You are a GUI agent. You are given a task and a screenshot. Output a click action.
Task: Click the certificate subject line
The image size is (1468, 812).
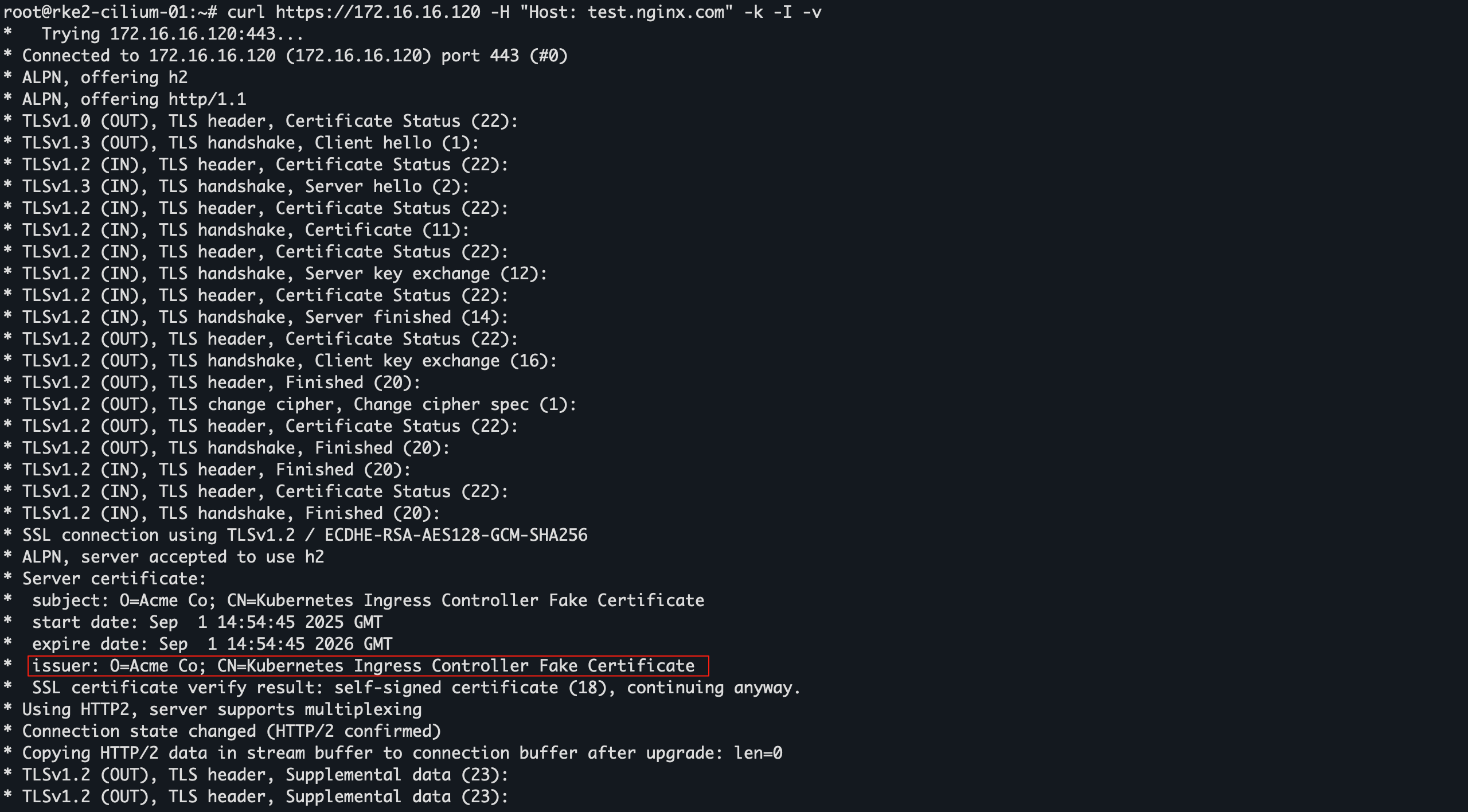tap(368, 600)
